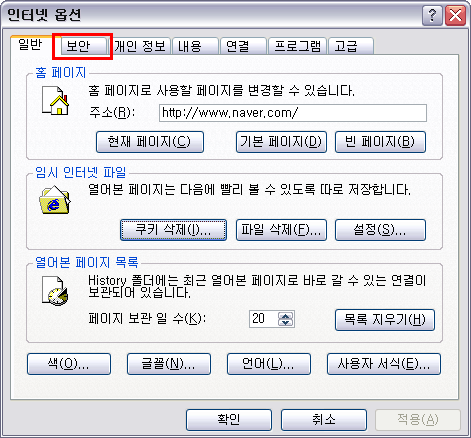
Task: Open the 고급 tab
Action: (351, 46)
